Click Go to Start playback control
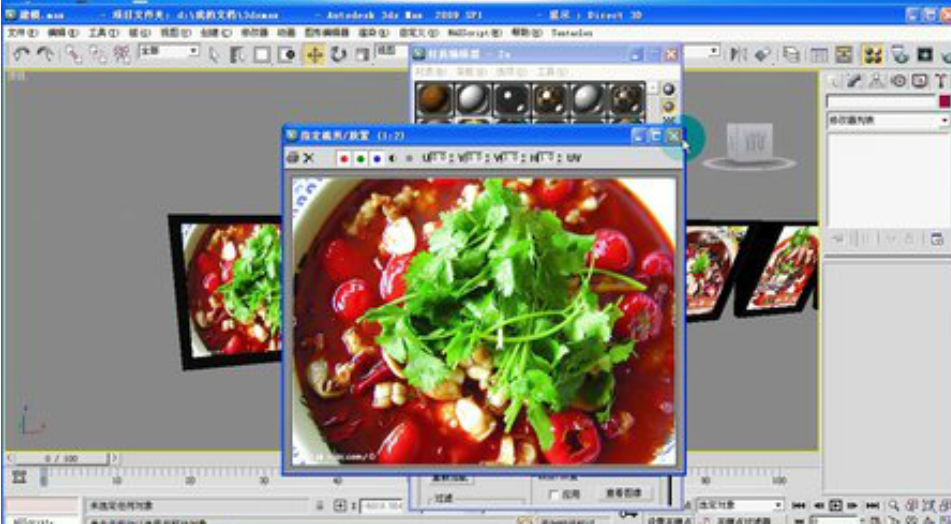The width and height of the screenshot is (951, 524). [799, 505]
